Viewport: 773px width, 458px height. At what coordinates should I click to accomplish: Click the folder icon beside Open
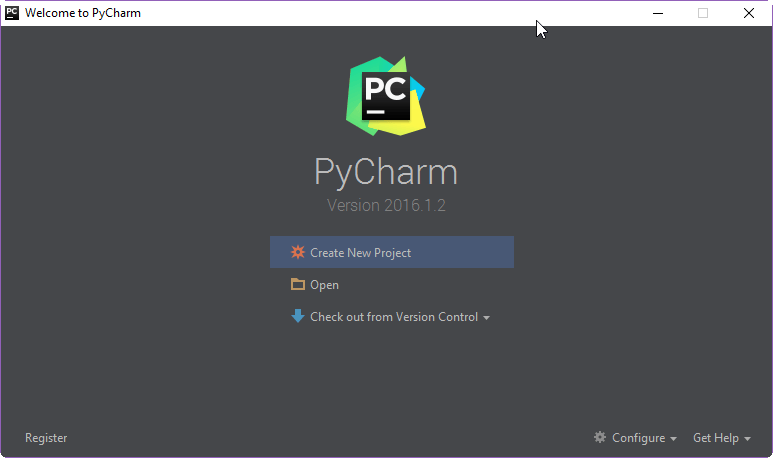tap(298, 284)
